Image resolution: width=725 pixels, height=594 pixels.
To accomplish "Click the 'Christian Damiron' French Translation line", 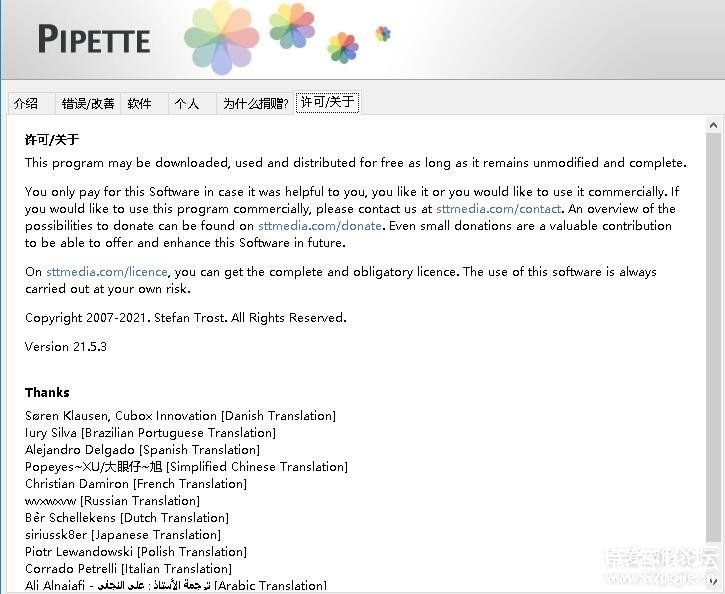I will click(x=136, y=484).
